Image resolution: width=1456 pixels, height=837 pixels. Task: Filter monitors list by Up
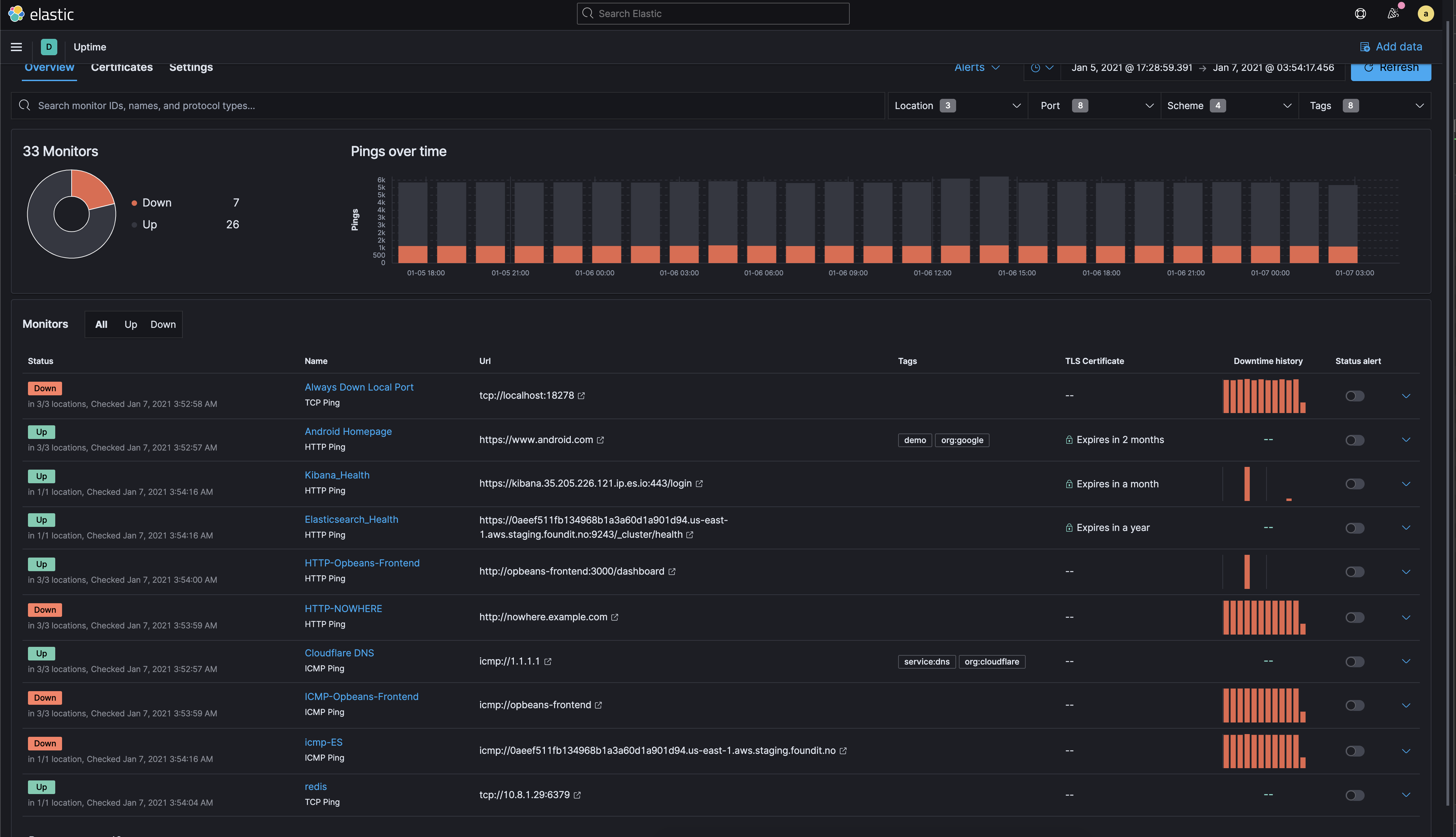click(131, 325)
